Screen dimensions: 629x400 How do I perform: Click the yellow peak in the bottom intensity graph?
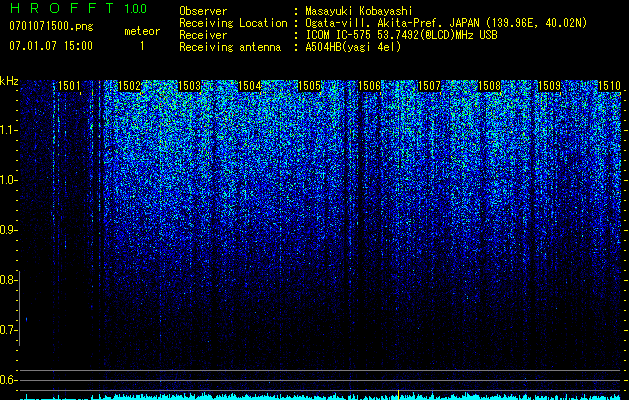tap(398, 394)
